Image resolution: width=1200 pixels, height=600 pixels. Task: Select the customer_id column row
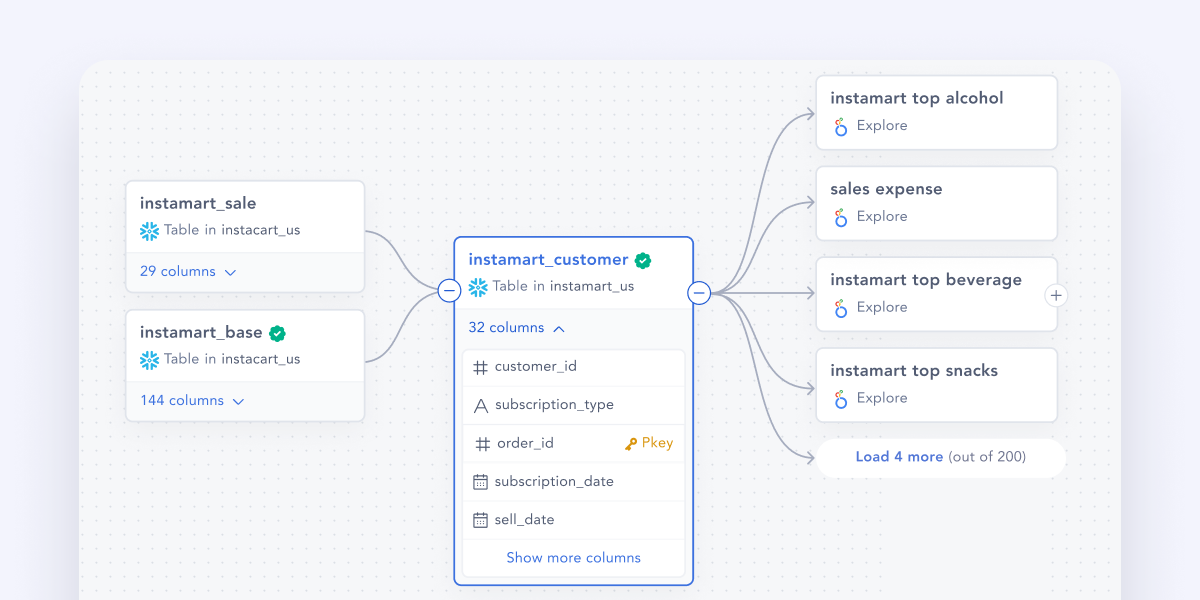[574, 367]
